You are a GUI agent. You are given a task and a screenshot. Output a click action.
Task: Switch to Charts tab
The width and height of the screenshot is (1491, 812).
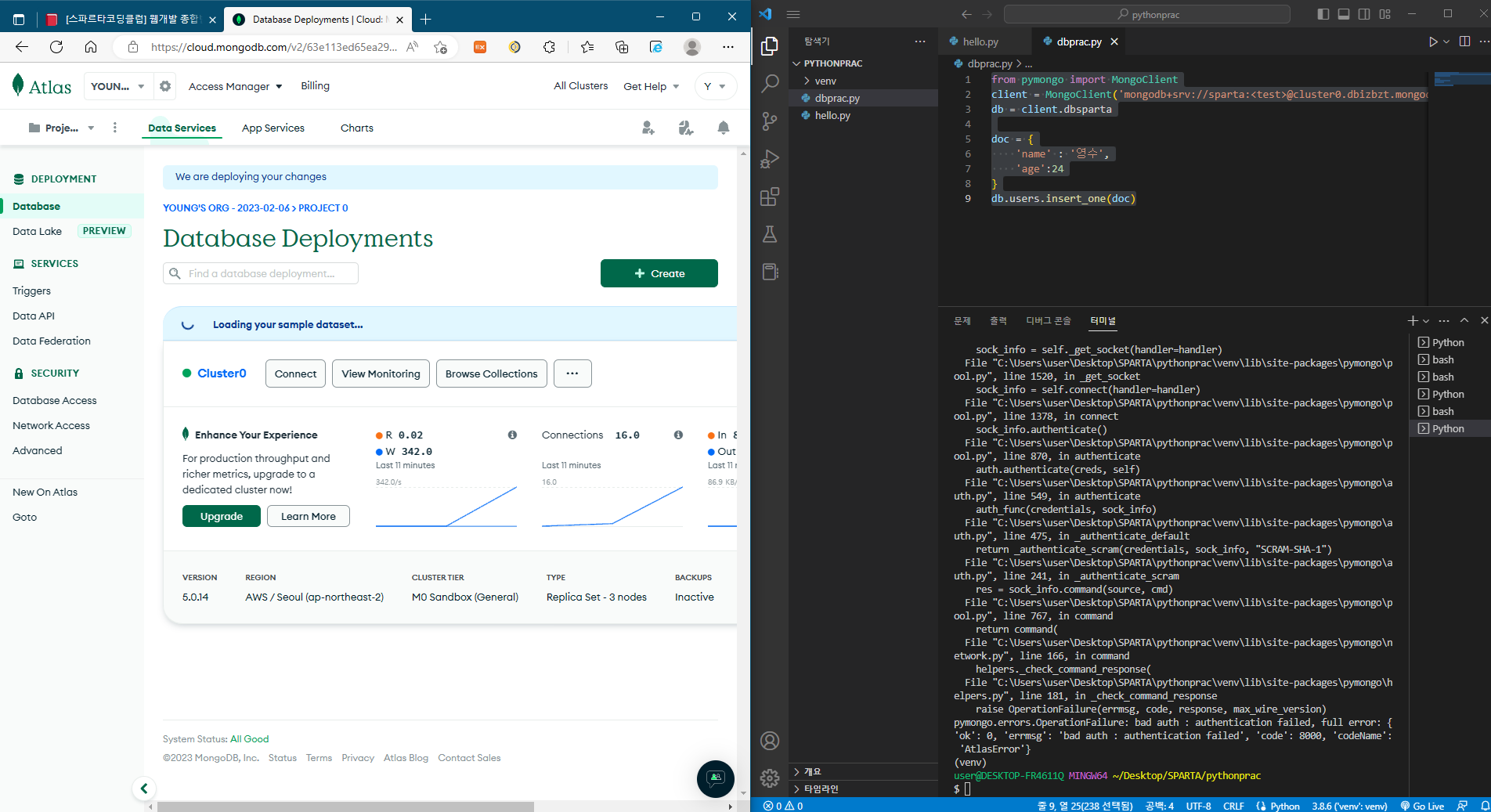pos(357,128)
